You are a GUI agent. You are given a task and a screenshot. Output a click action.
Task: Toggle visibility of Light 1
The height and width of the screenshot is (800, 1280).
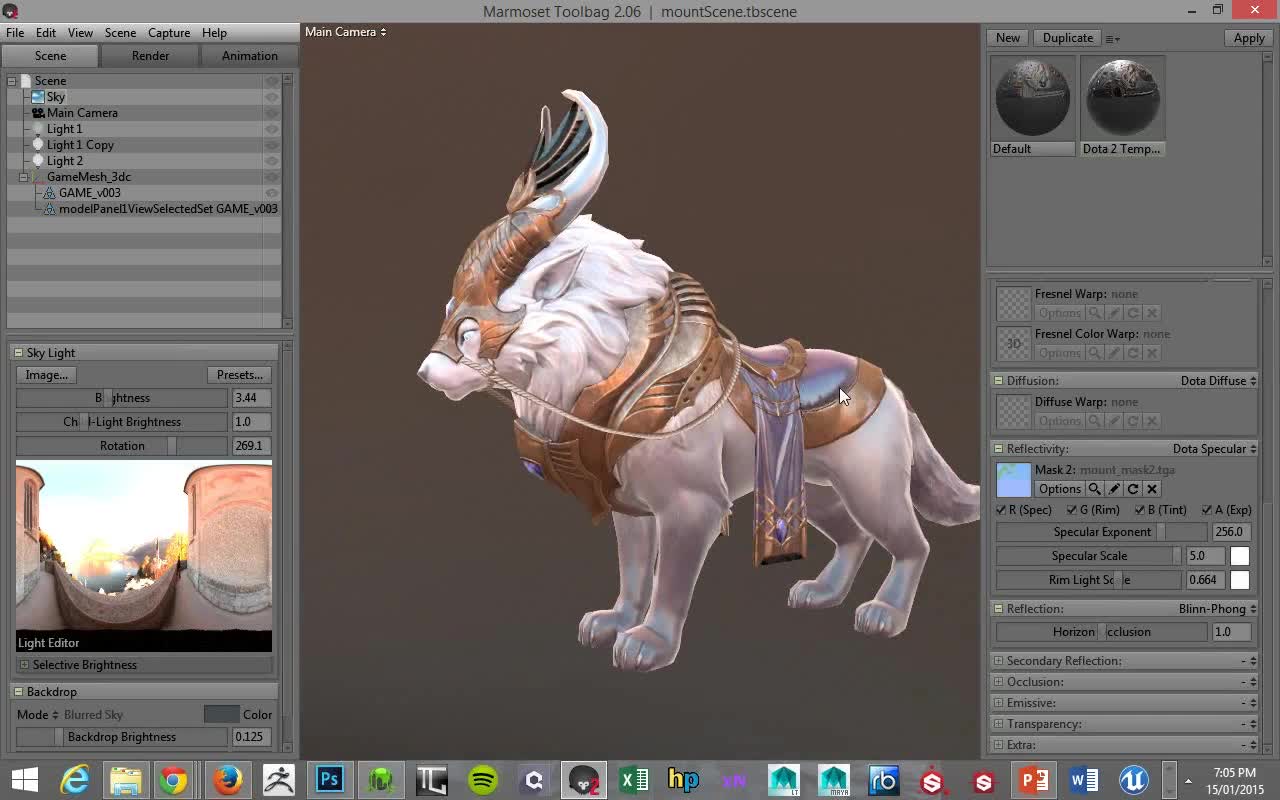[x=271, y=129]
